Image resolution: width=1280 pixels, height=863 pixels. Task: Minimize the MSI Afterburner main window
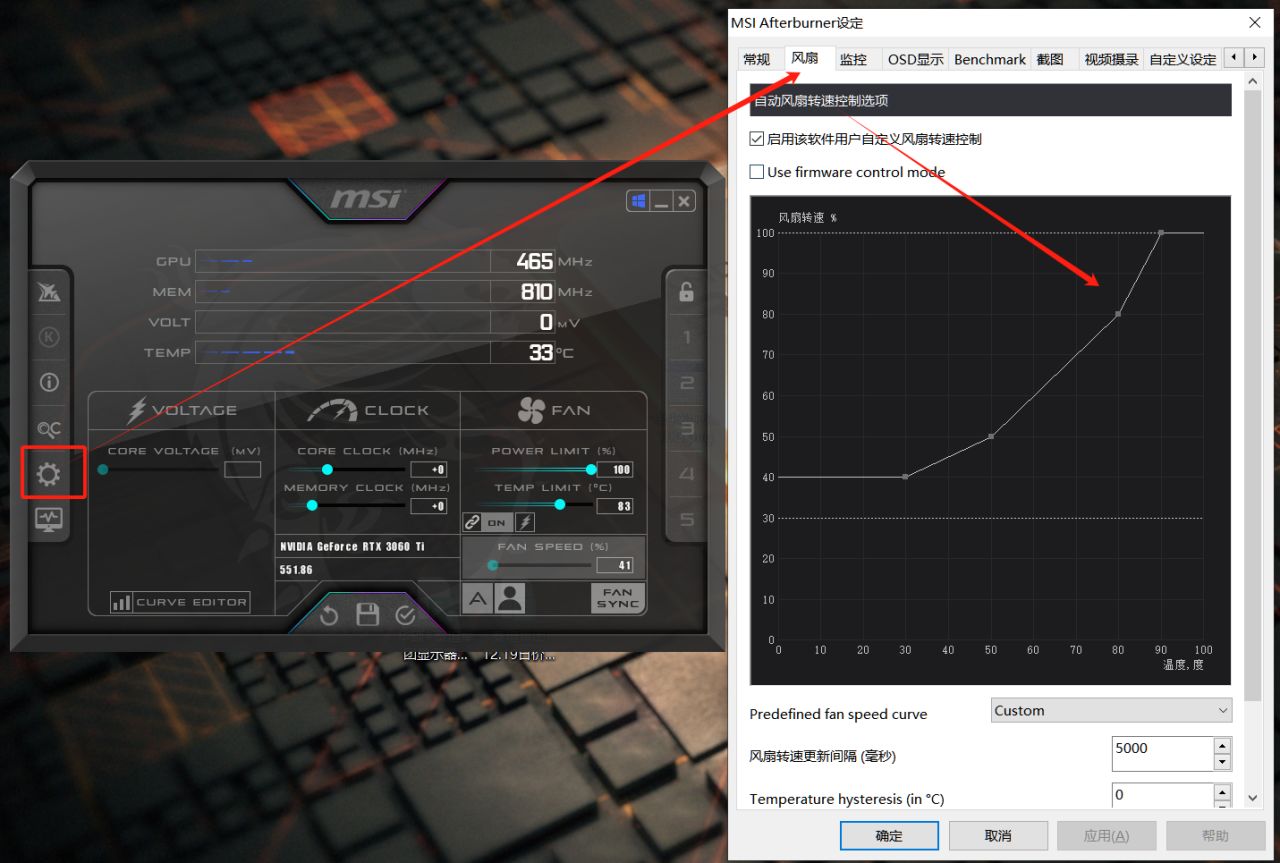tap(661, 201)
